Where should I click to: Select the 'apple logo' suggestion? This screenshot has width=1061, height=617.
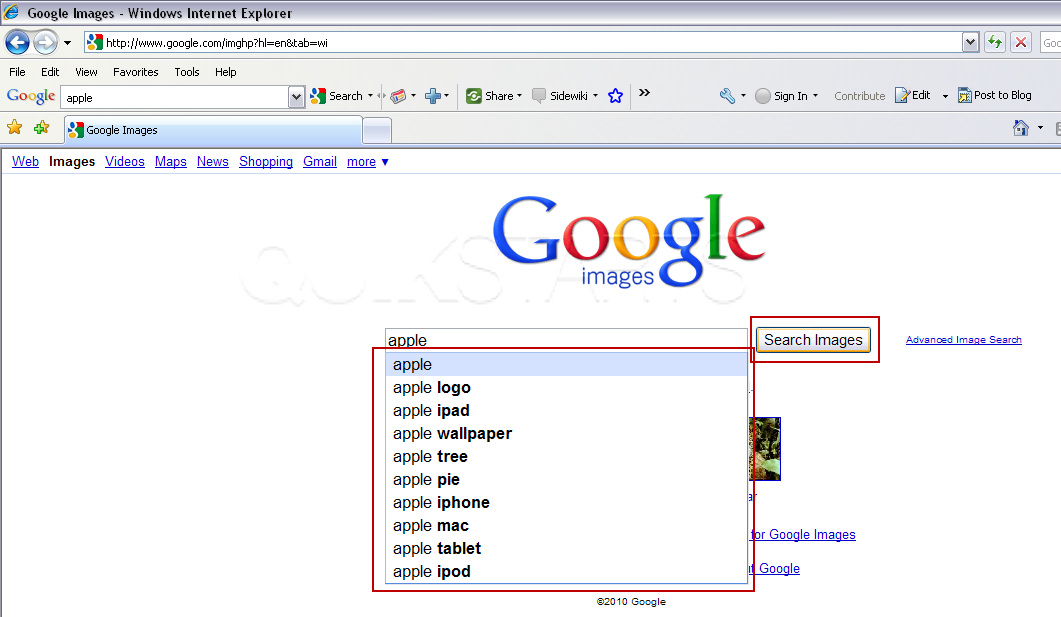(566, 388)
